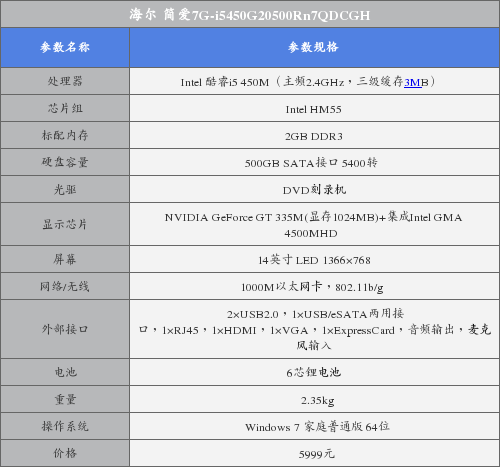Click the 1×HDMI text in ports cell
Image resolution: width=500 pixels, height=467 pixels.
[x=234, y=330]
